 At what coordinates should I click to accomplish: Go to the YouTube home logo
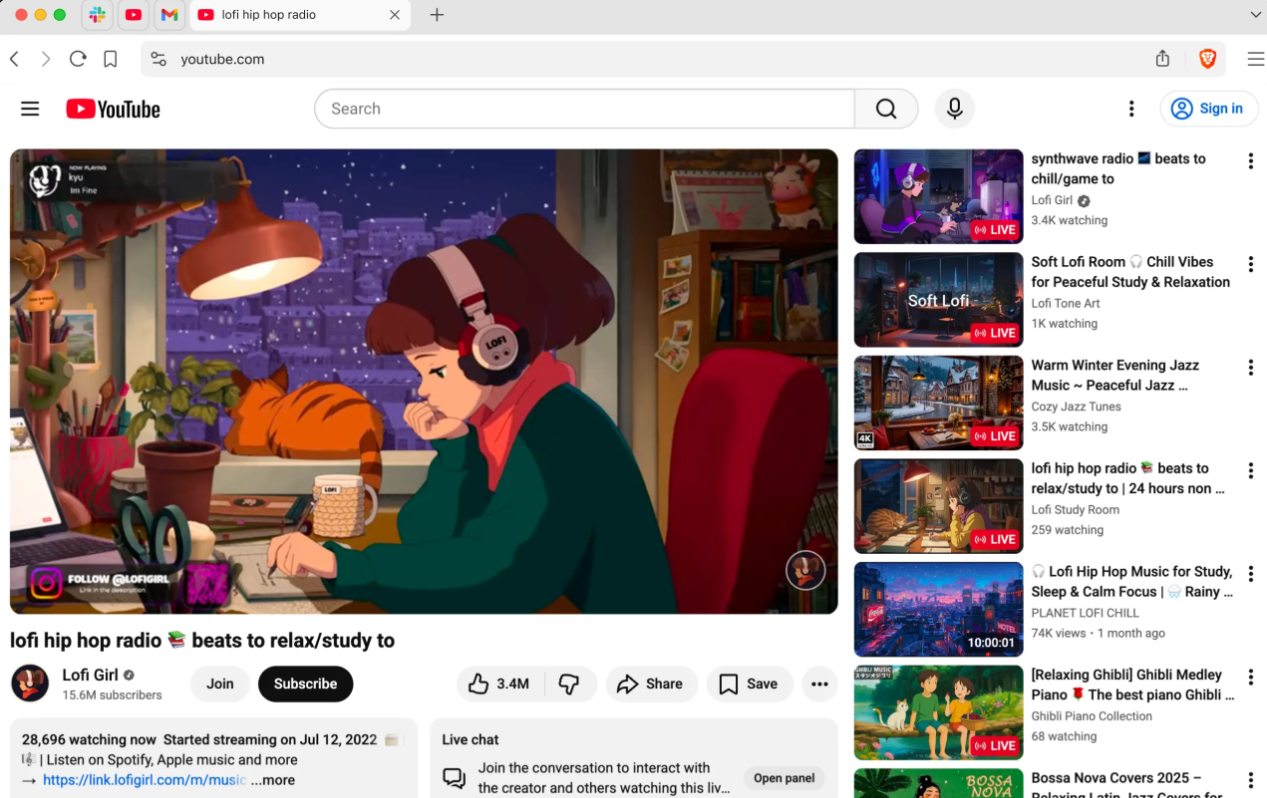113,109
